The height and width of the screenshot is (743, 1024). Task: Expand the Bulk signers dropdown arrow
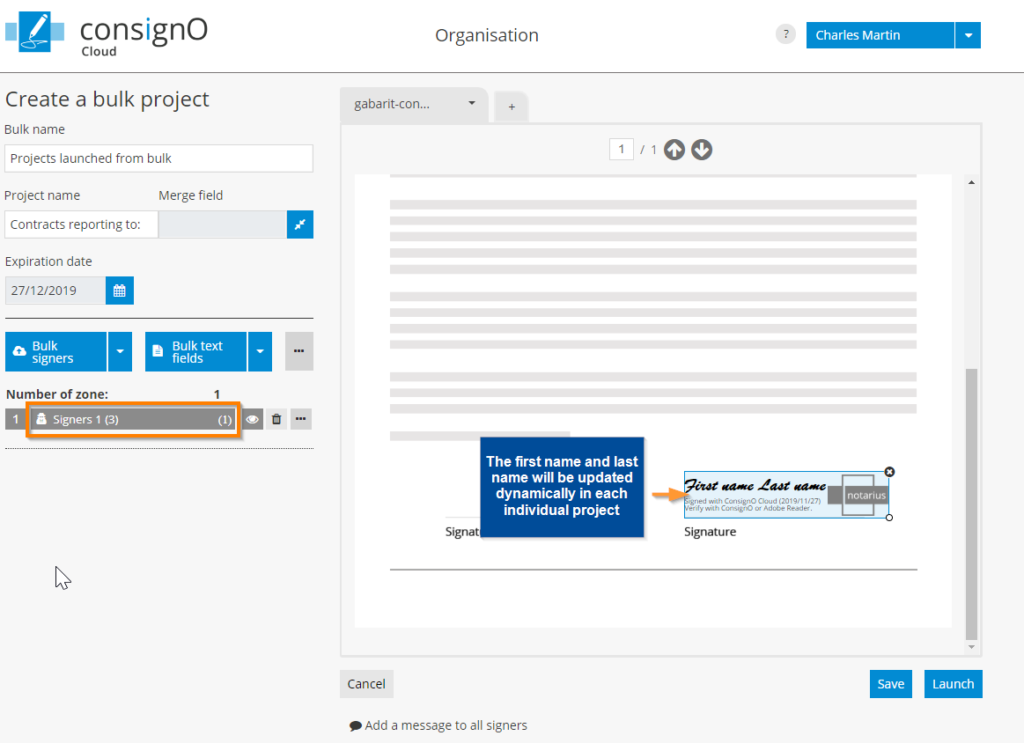click(120, 352)
